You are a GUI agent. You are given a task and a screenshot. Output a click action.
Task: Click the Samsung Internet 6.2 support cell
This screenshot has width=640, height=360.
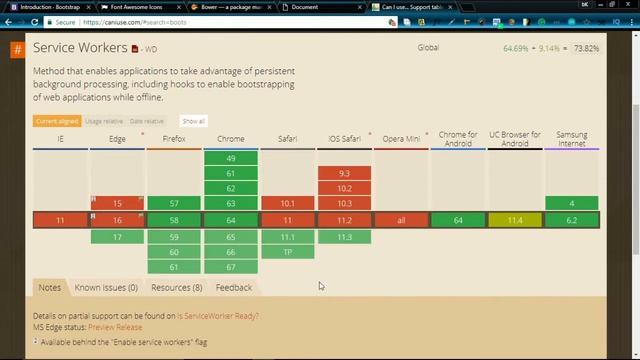point(572,220)
